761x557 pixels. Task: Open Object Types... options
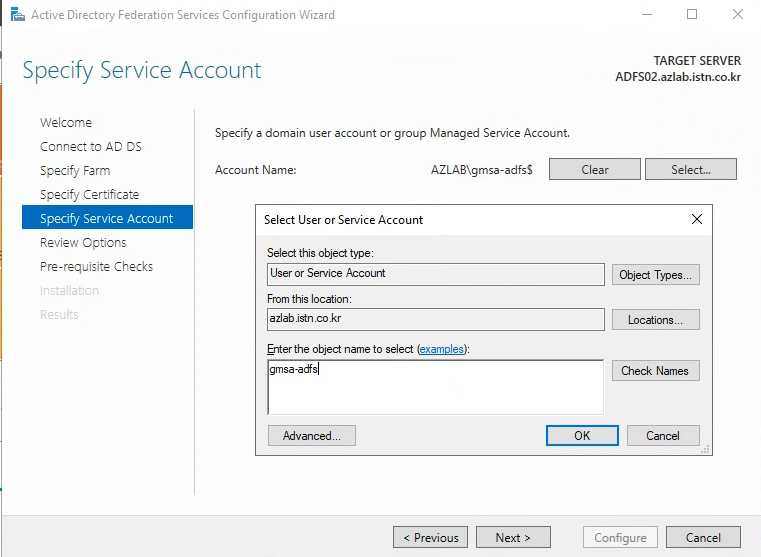(x=655, y=275)
